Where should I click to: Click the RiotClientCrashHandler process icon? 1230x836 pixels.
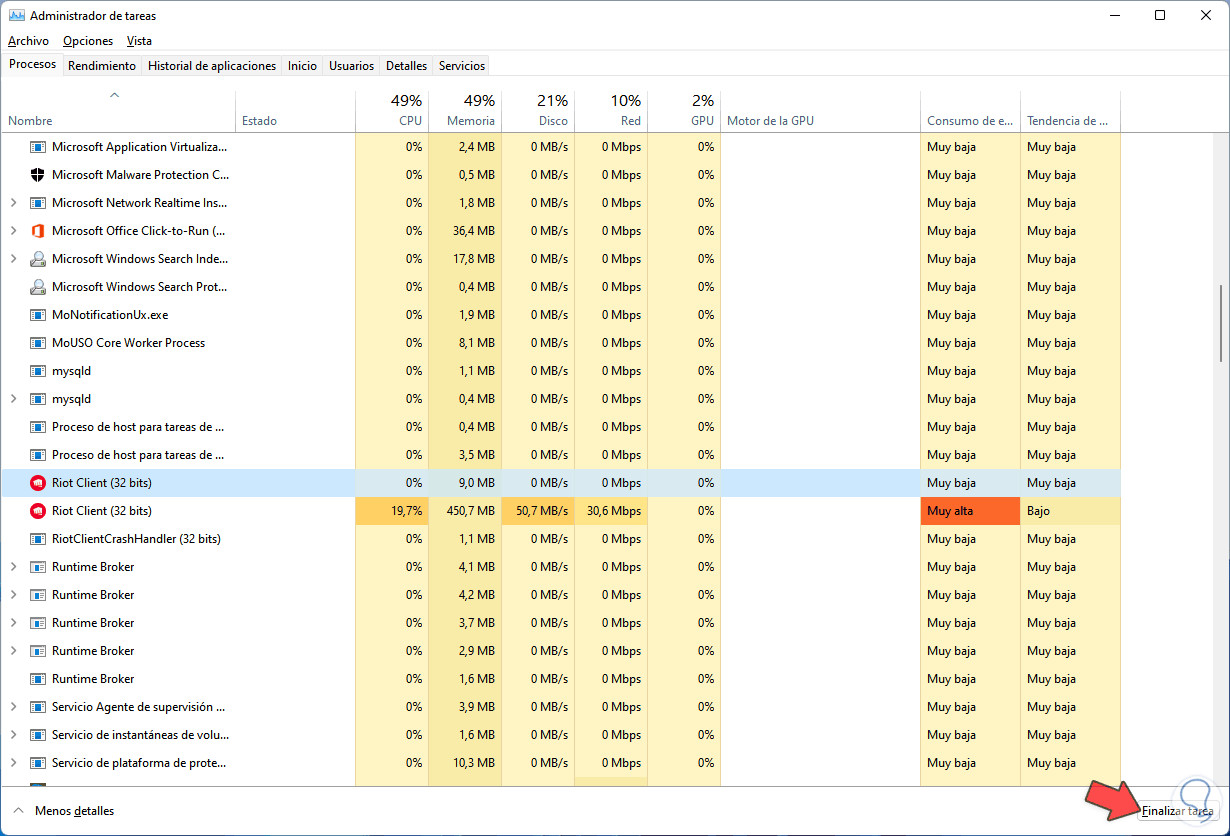tap(38, 539)
